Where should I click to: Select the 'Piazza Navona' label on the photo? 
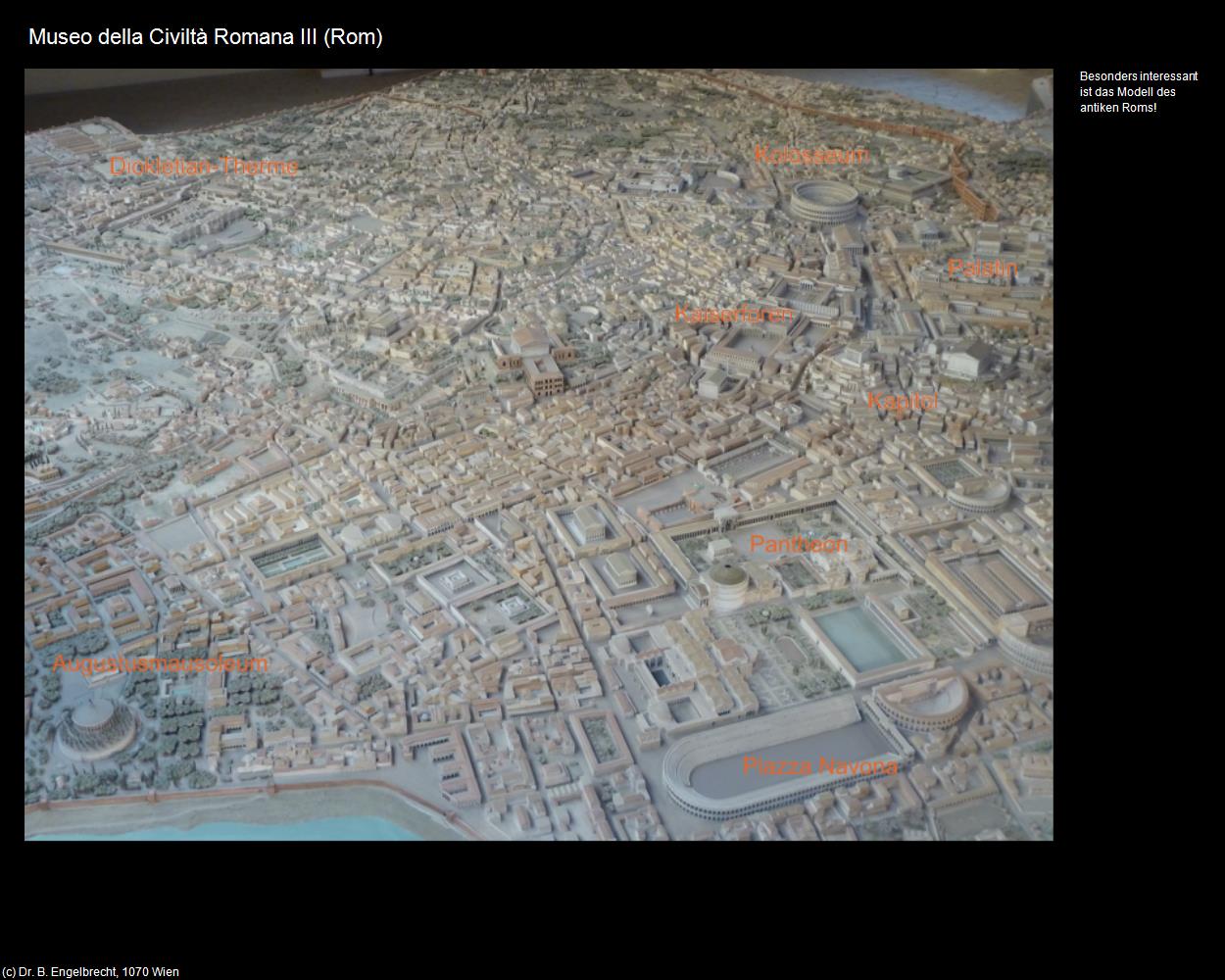820,766
